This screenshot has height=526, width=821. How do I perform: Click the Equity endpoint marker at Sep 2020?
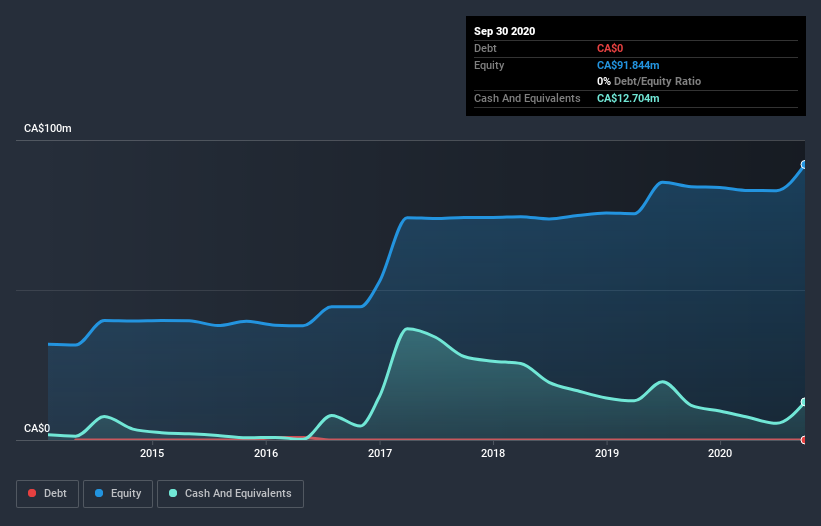[804, 165]
